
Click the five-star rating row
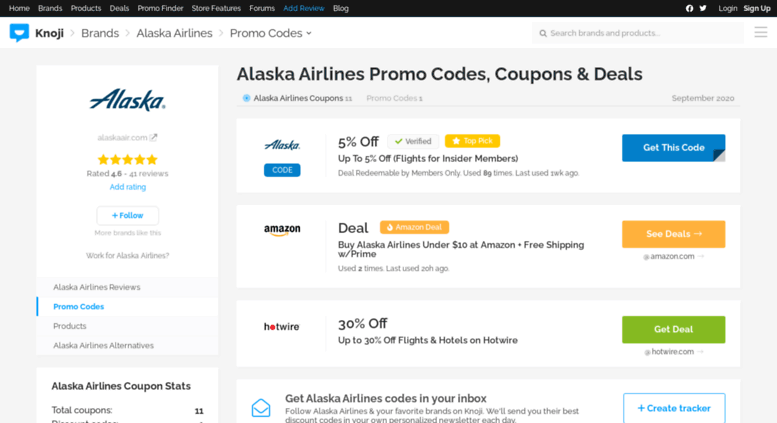click(128, 159)
